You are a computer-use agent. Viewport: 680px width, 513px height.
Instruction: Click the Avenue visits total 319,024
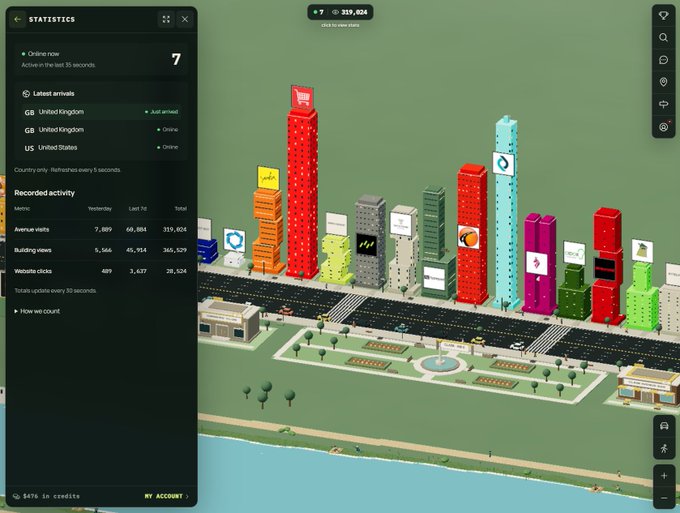[x=174, y=229]
